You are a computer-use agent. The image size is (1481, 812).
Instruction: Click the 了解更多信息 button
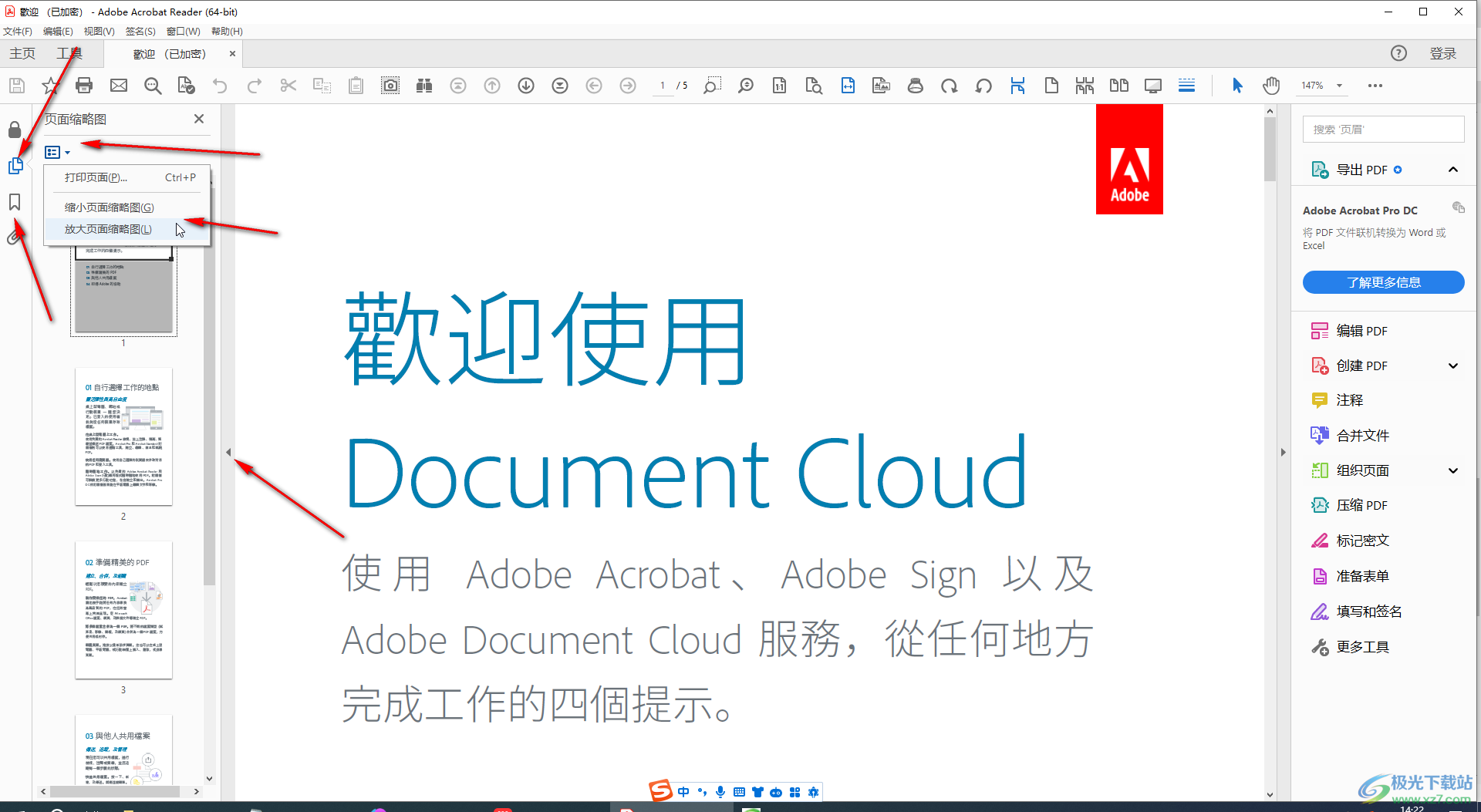coord(1384,282)
